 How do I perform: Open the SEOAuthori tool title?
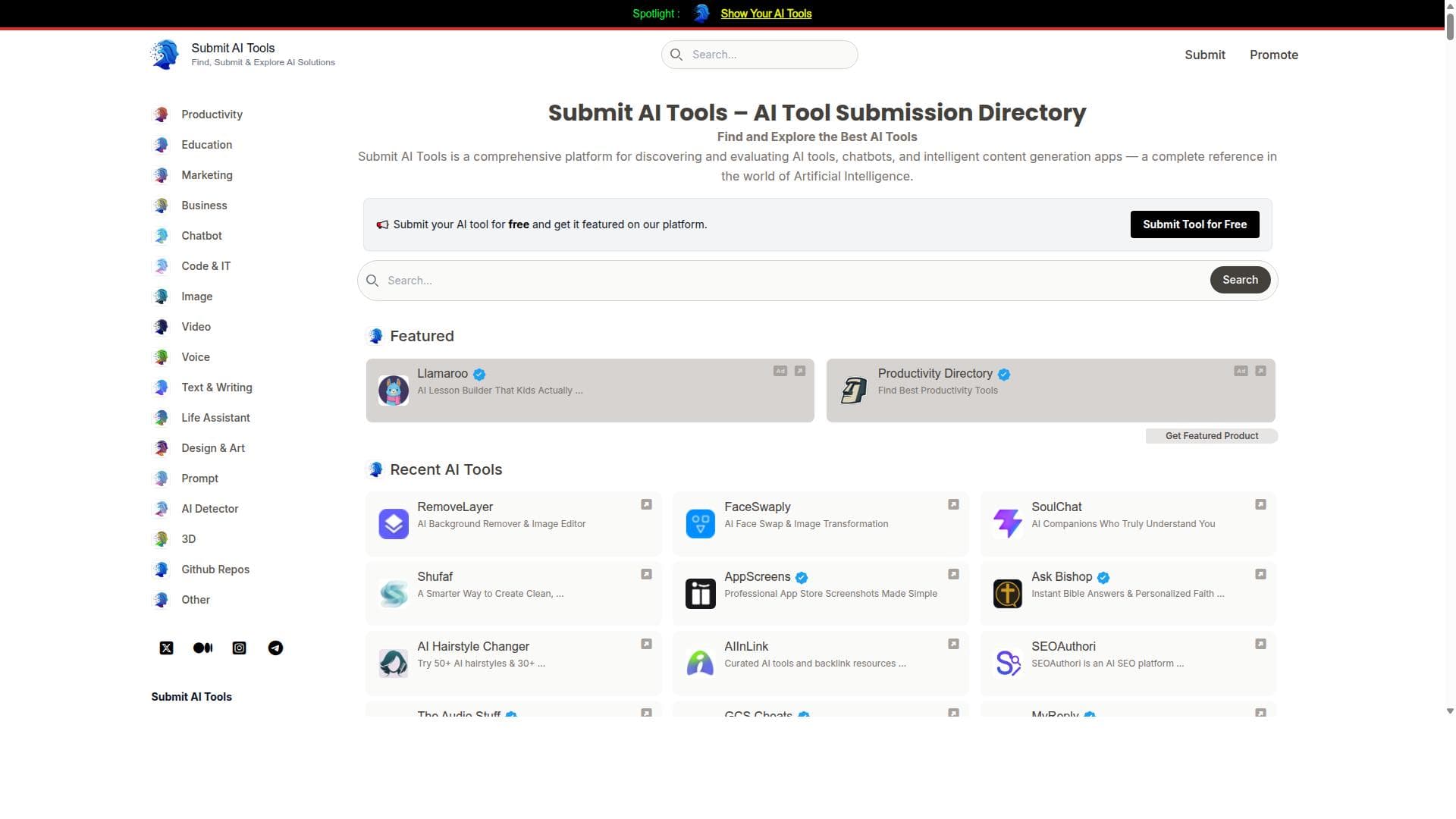coord(1063,646)
